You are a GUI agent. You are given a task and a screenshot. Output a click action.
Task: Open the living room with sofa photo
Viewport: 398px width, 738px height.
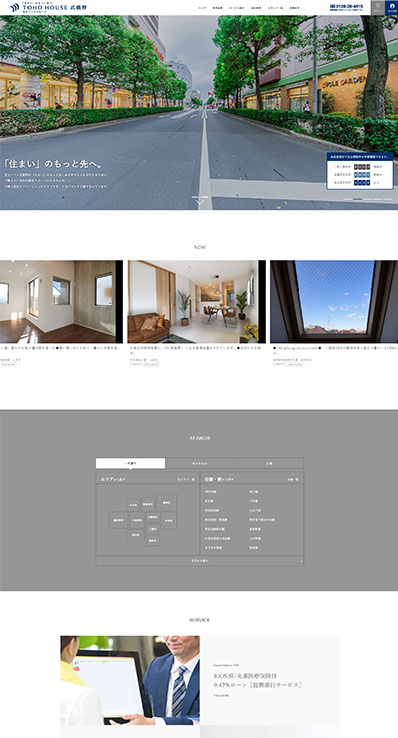(x=197, y=302)
